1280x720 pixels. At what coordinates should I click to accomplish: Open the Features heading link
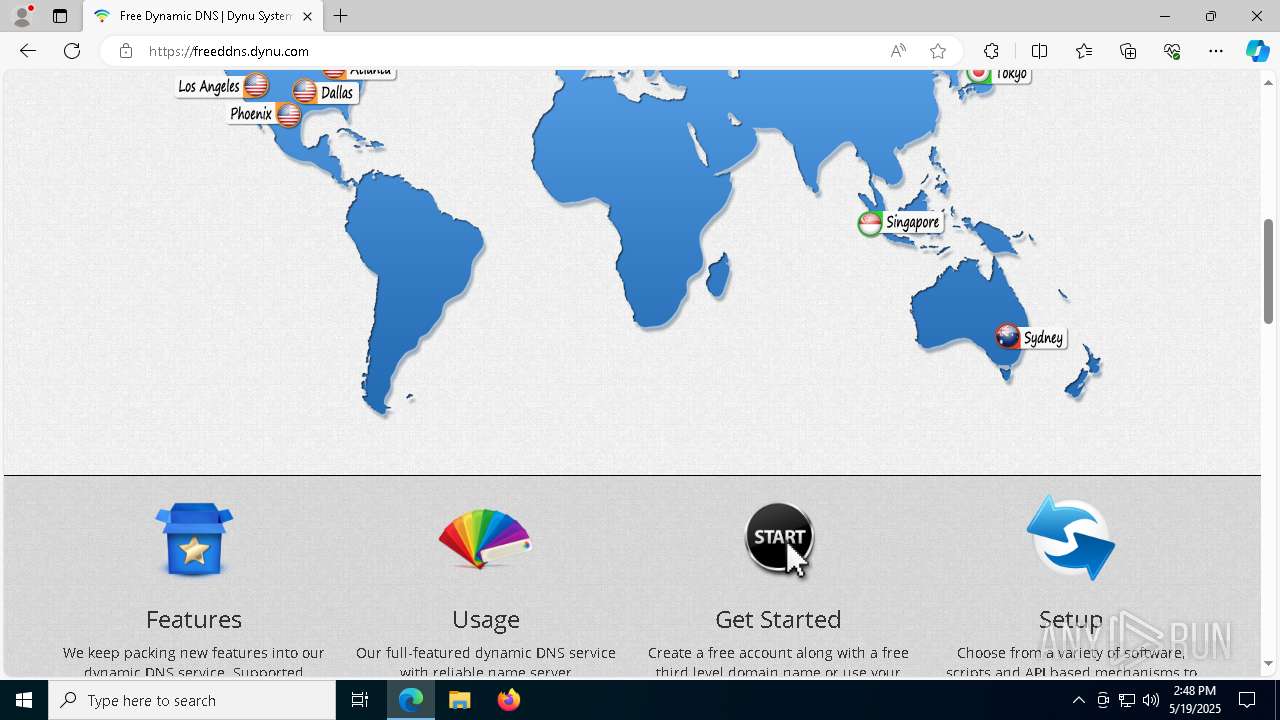(194, 619)
